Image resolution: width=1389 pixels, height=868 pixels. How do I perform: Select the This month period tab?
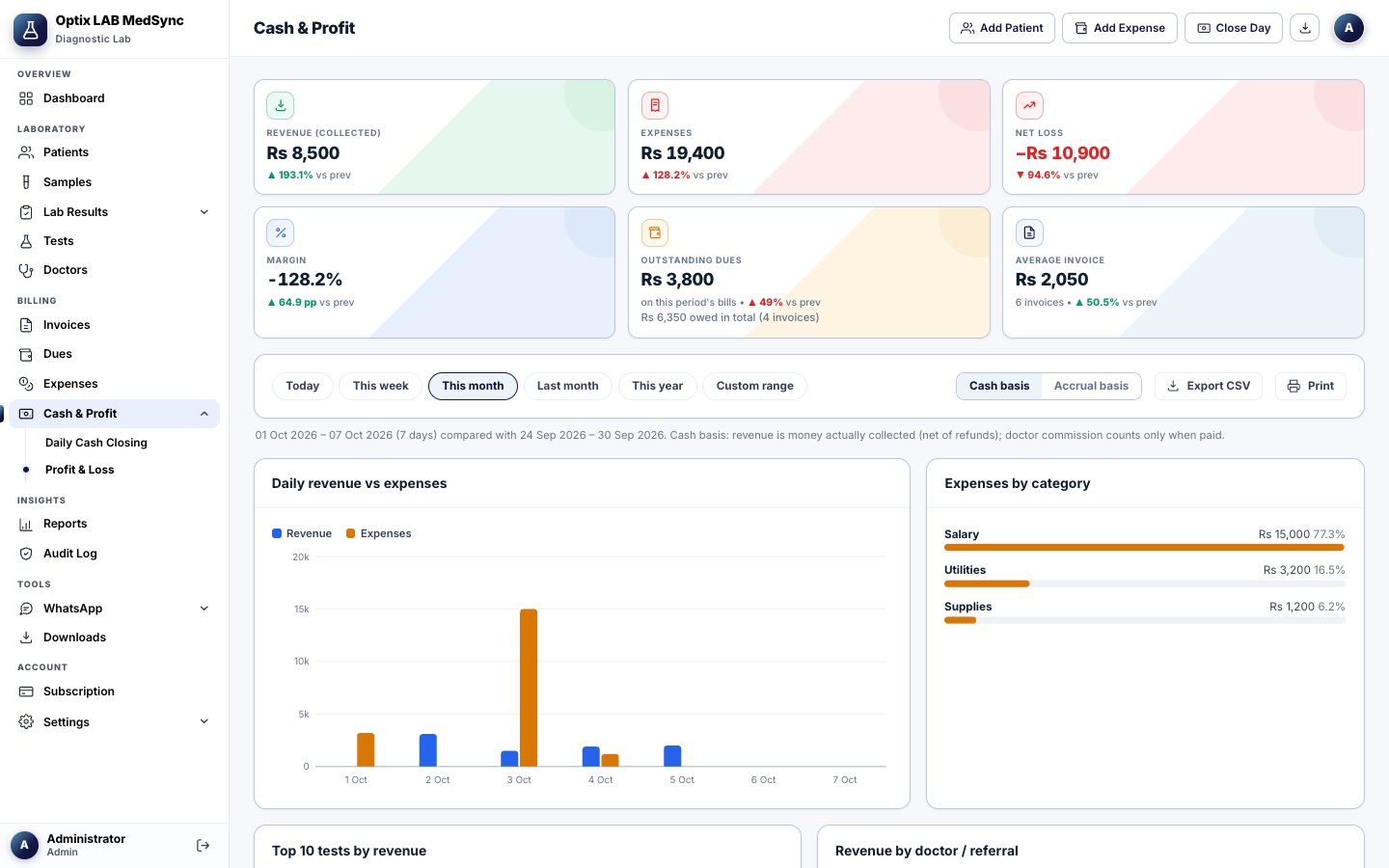[x=473, y=386]
